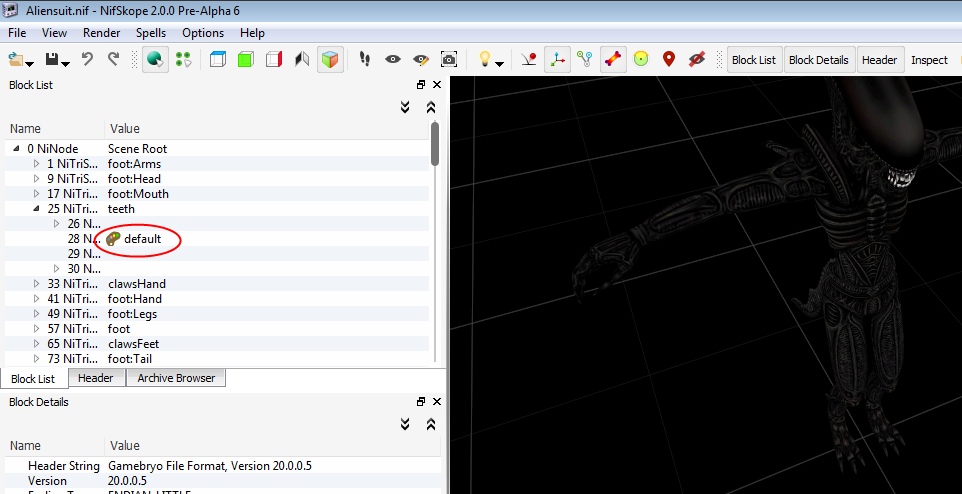Image resolution: width=962 pixels, height=494 pixels.
Task: Enable Walk view footprints icon
Action: point(365,60)
